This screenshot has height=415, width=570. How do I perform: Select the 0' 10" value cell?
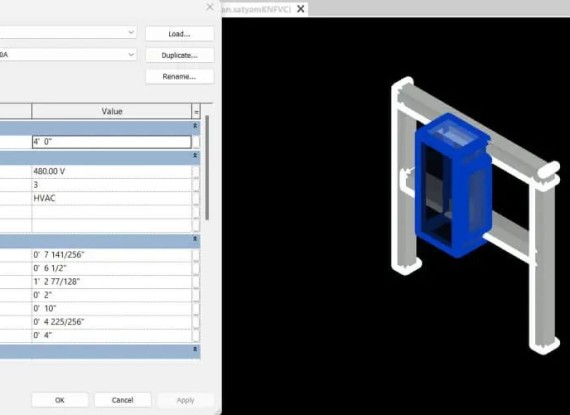click(x=112, y=308)
